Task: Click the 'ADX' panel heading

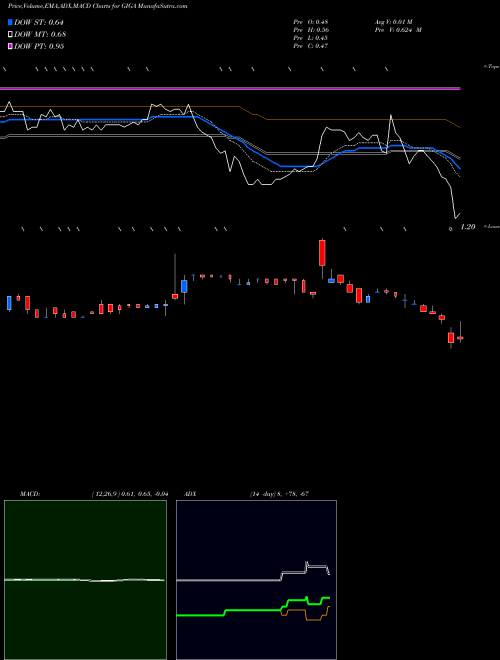Action: click(x=190, y=494)
